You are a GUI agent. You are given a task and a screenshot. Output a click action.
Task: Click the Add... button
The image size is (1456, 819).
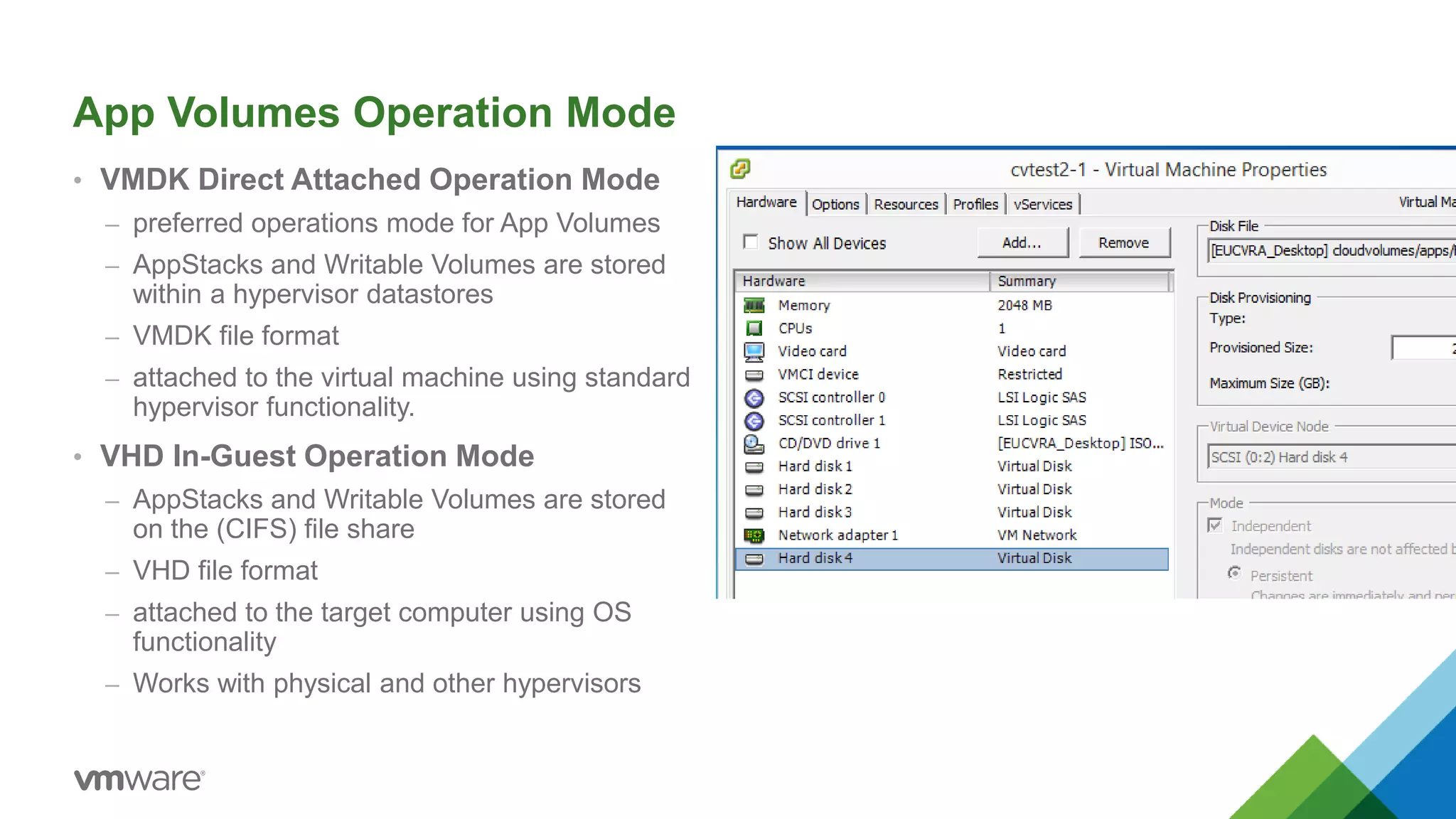point(1022,242)
